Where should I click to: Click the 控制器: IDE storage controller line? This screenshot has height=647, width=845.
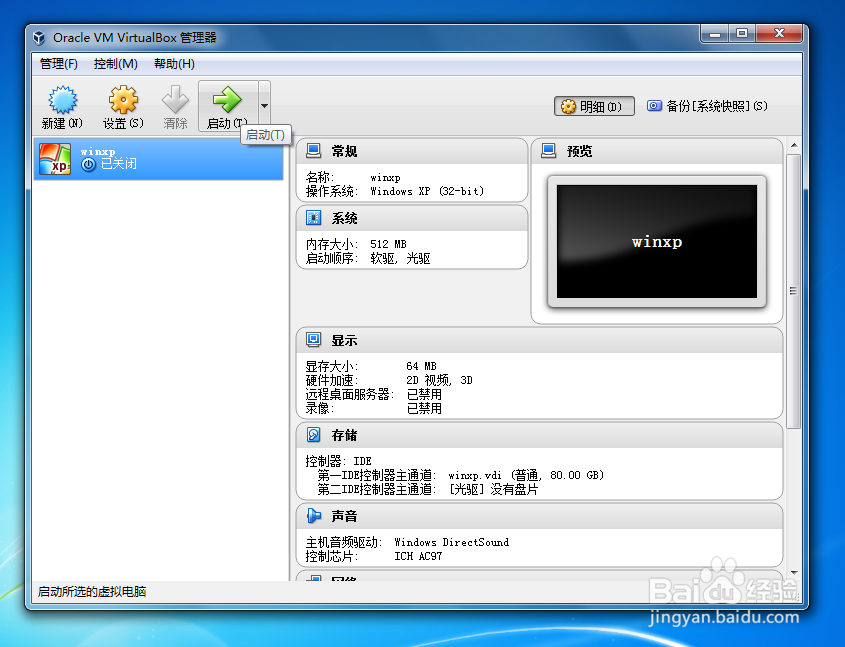338,461
